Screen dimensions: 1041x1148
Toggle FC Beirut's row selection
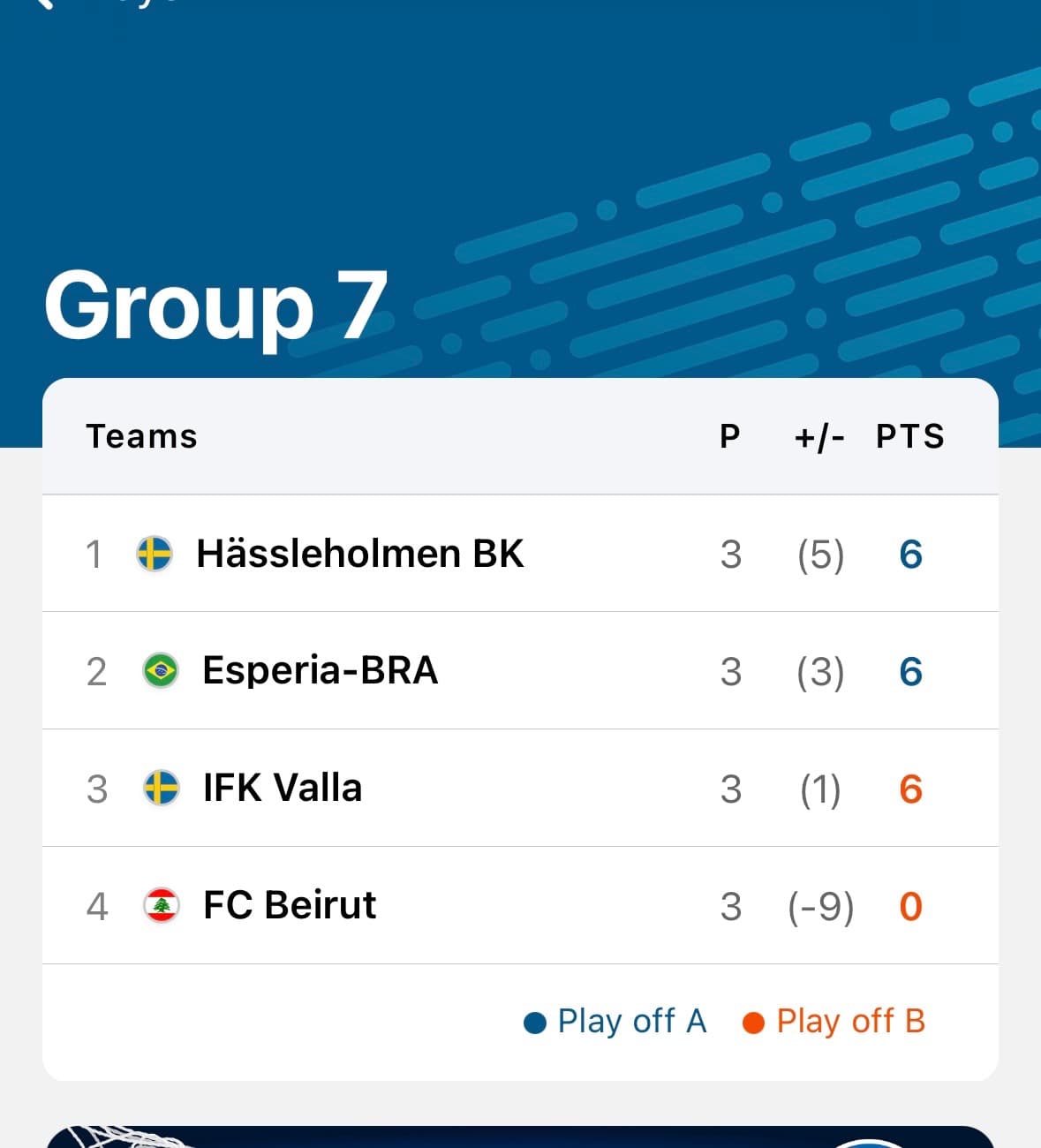click(x=521, y=905)
